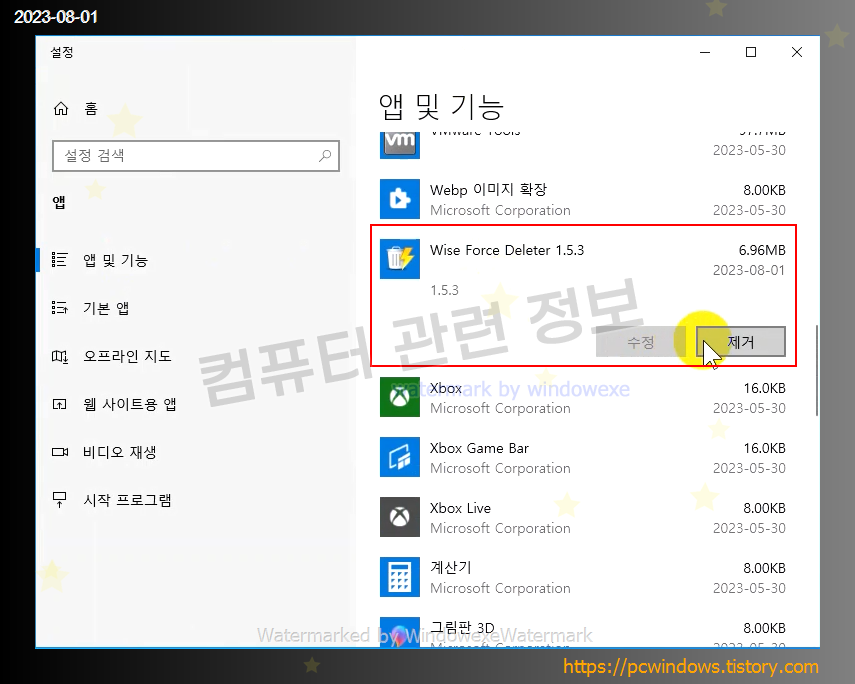Screen dimensions: 855x684
Task: Maximize the 설정 window
Action: click(751, 52)
